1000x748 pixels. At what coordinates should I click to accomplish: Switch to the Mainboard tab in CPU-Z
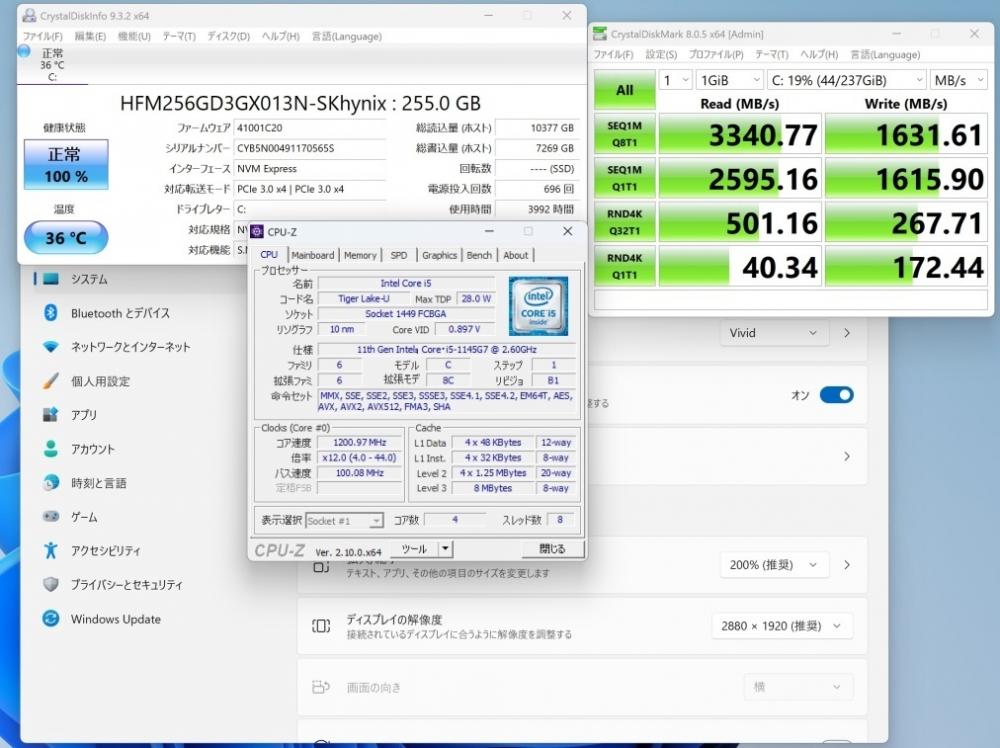(313, 255)
